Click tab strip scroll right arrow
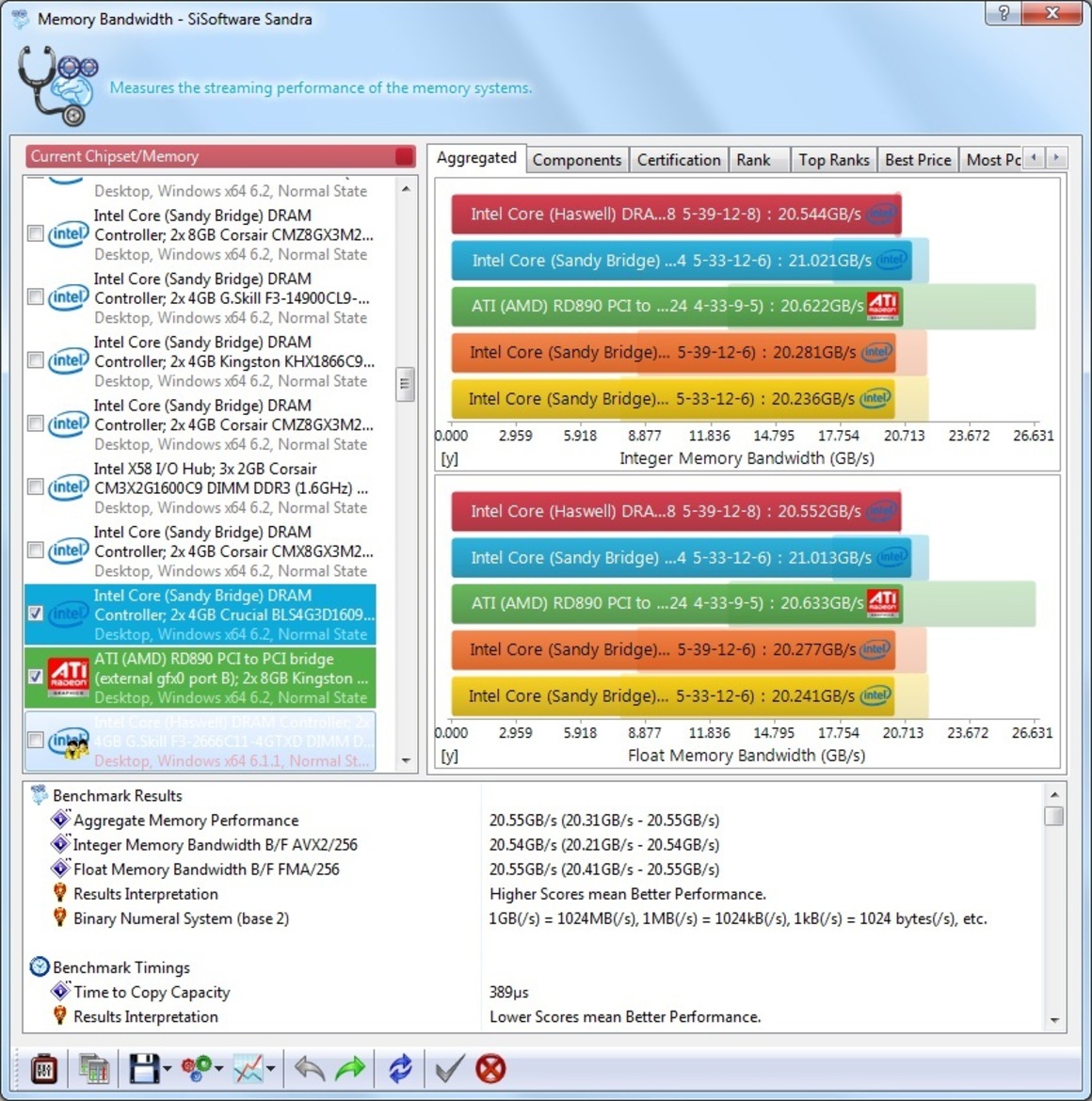 coord(1056,158)
